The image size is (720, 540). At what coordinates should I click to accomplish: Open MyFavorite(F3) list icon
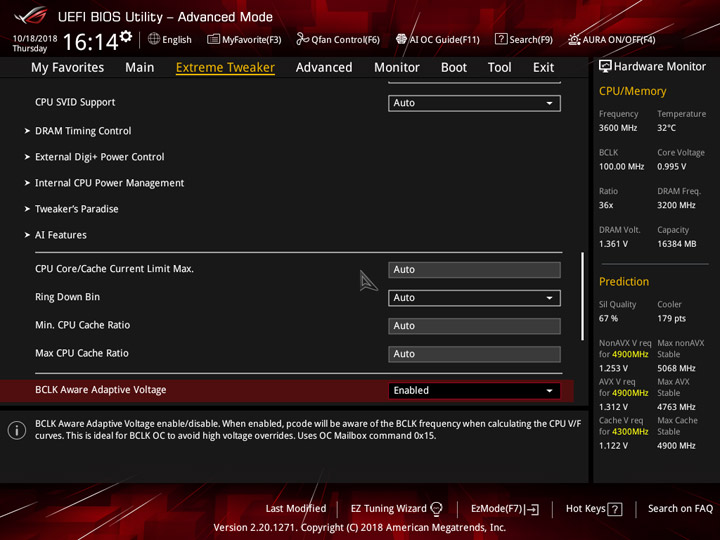pyautogui.click(x=213, y=39)
